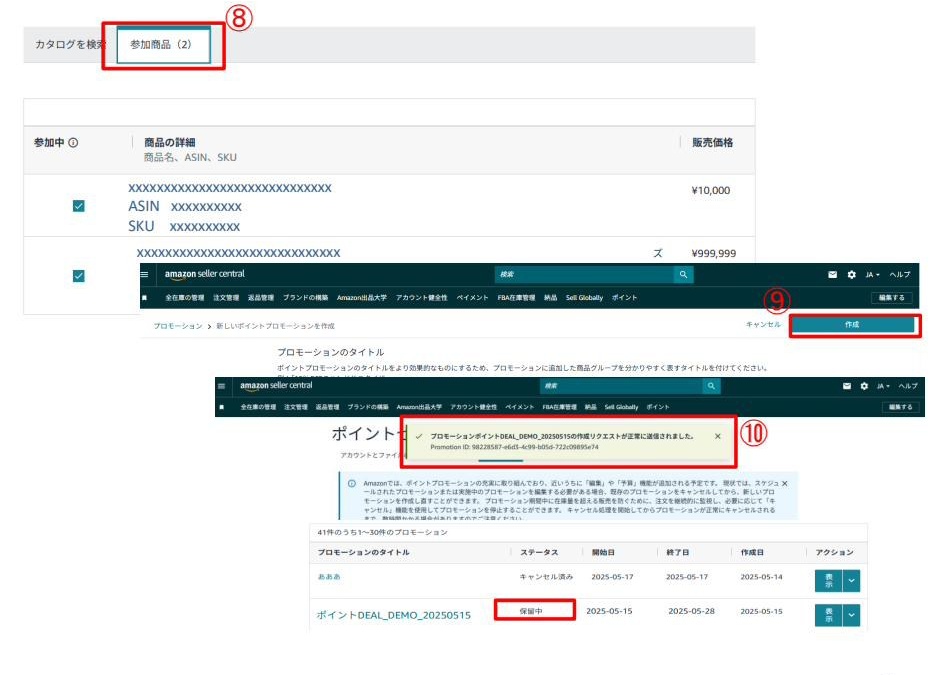Click first product's SKU xxxxxxxxxx line

tap(184, 226)
